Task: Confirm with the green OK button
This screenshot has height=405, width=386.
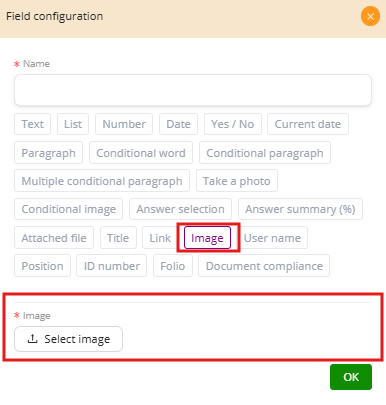Action: [351, 377]
